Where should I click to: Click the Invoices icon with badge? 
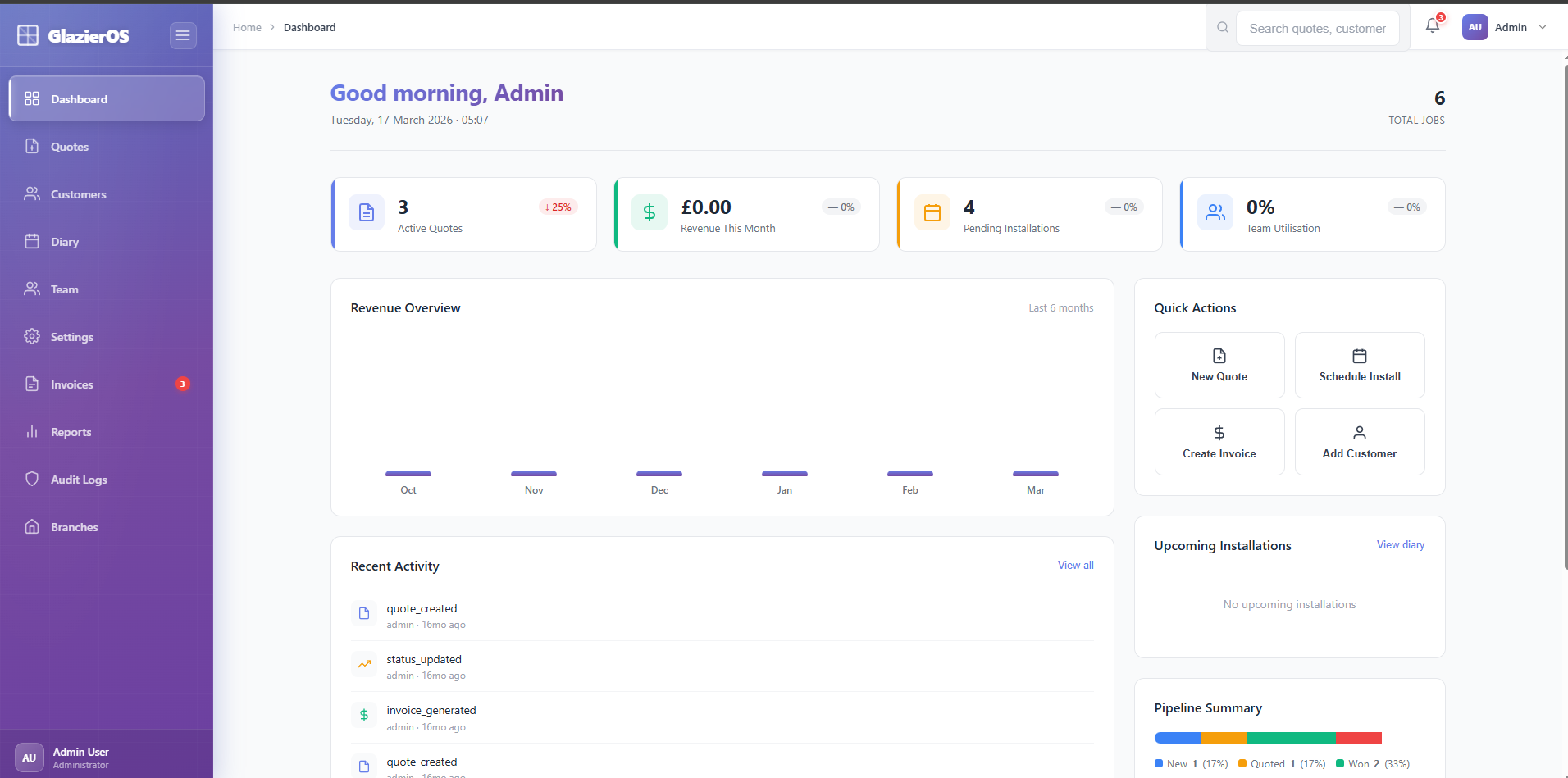click(x=31, y=384)
